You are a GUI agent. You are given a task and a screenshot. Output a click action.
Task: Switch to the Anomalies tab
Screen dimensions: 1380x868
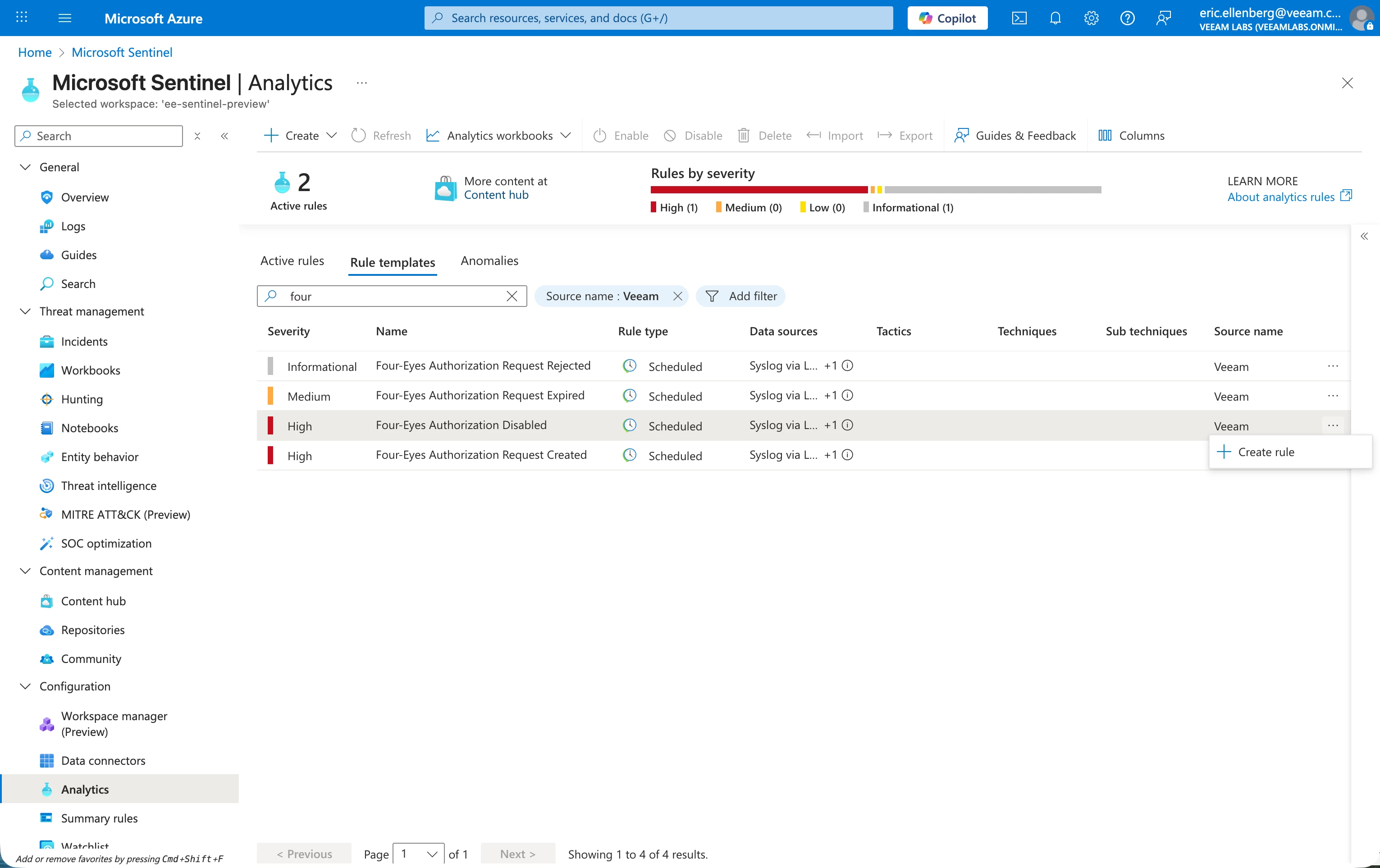click(489, 260)
